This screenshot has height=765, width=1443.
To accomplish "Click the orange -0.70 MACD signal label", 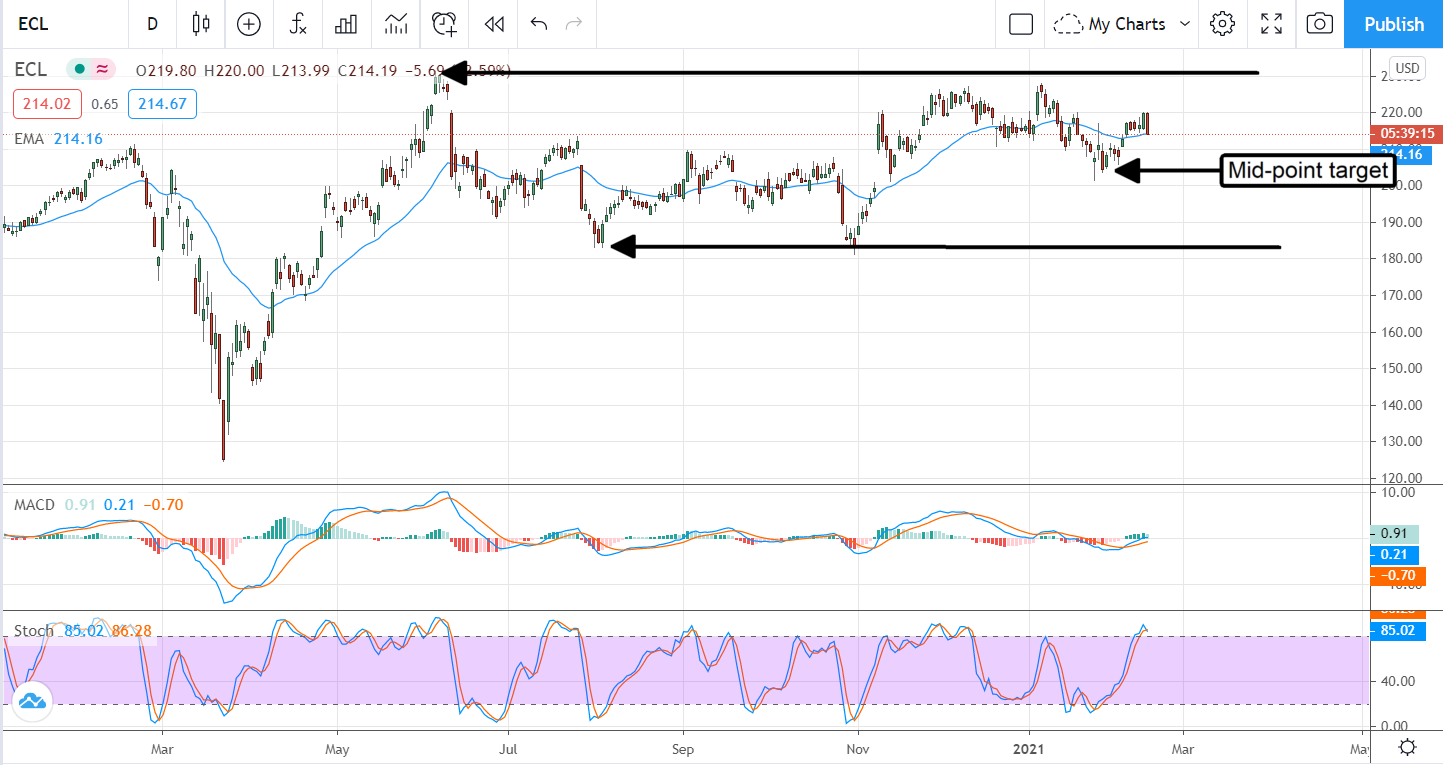I will 1400,575.
